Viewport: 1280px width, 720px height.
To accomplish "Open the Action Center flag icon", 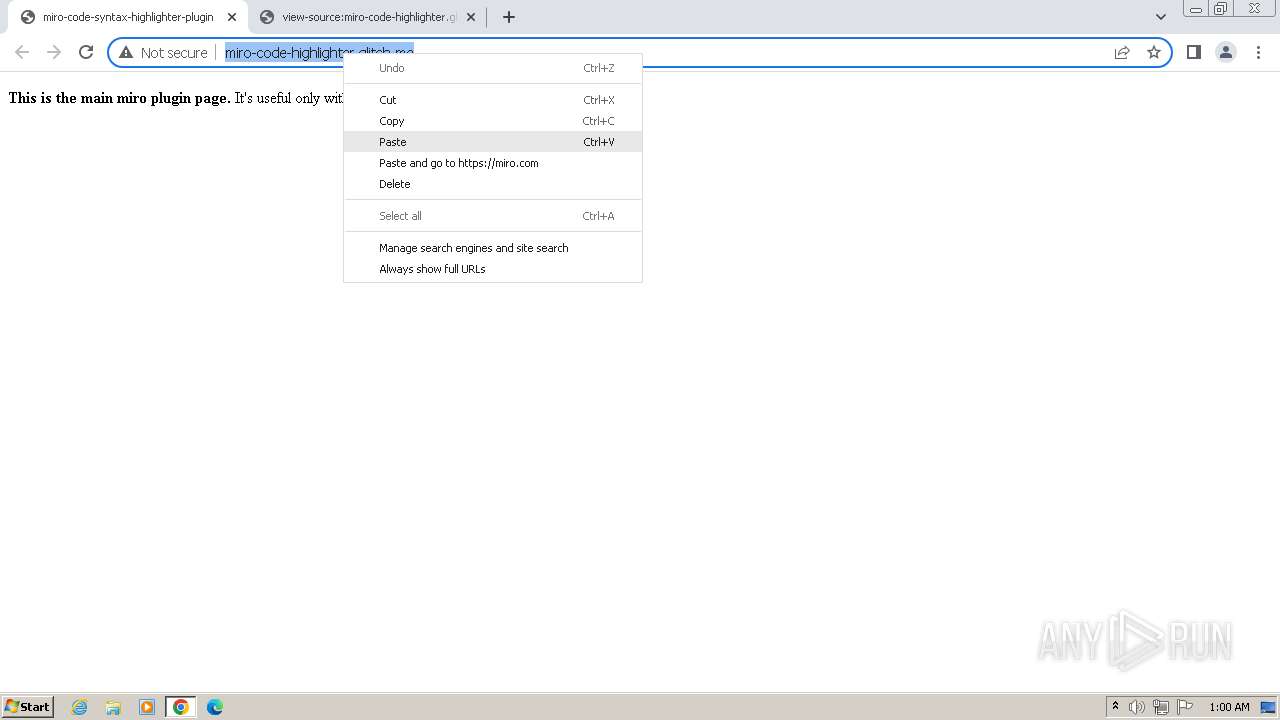I will pos(1185,707).
